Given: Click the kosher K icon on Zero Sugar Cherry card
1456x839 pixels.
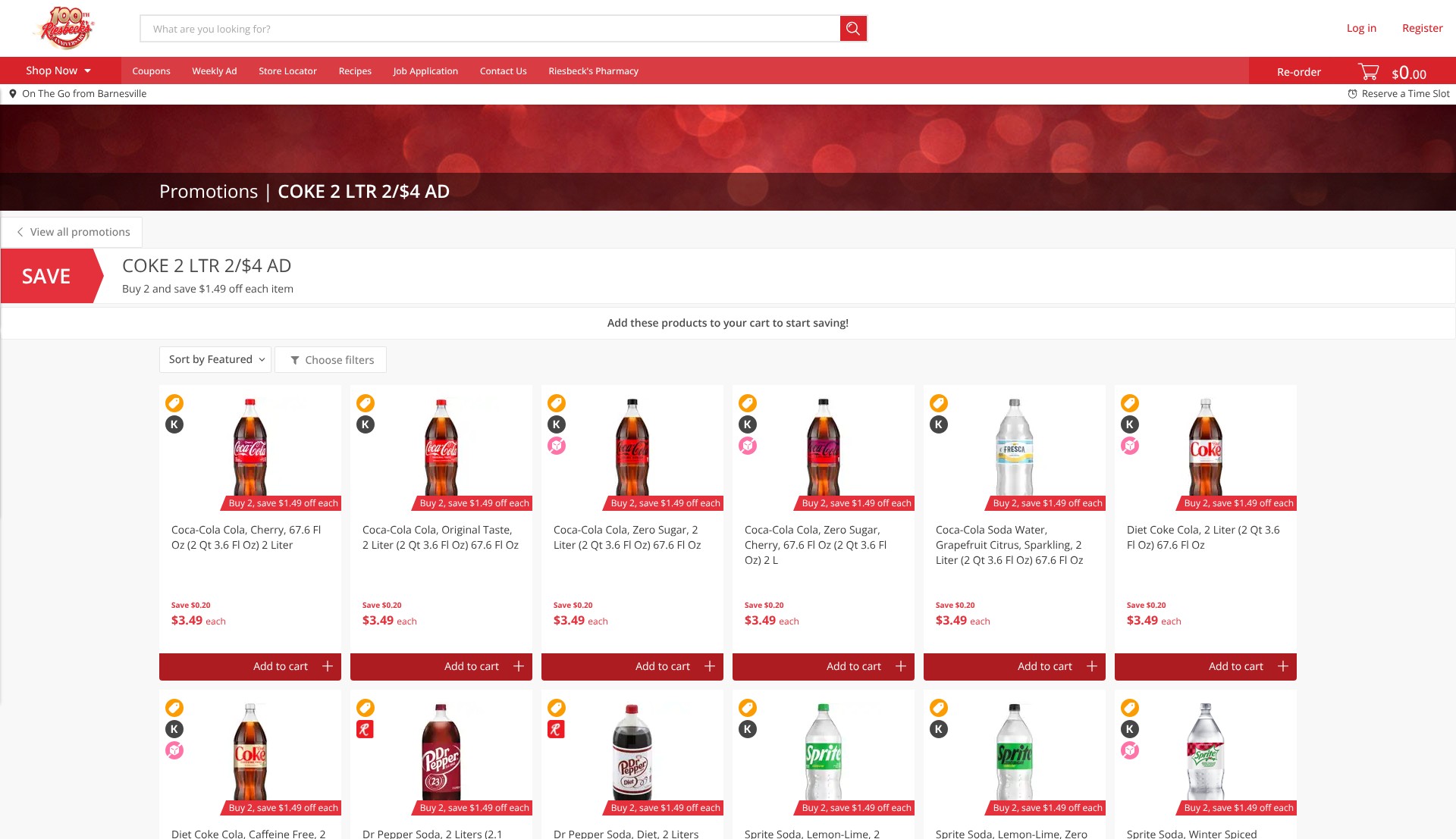Looking at the screenshot, I should (x=748, y=424).
